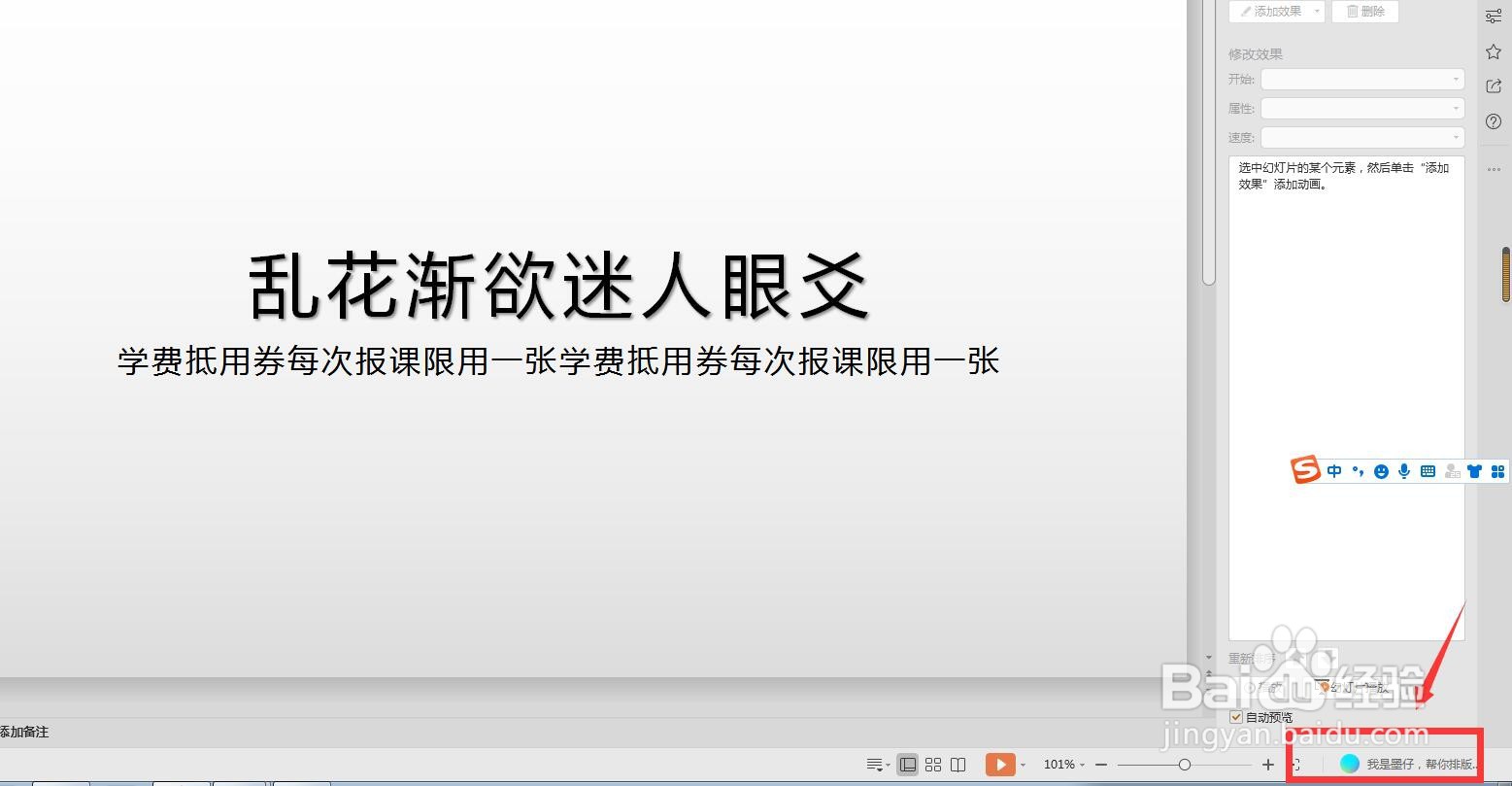
Task: Show more sidebar options (three dots)
Action: pos(1494,169)
